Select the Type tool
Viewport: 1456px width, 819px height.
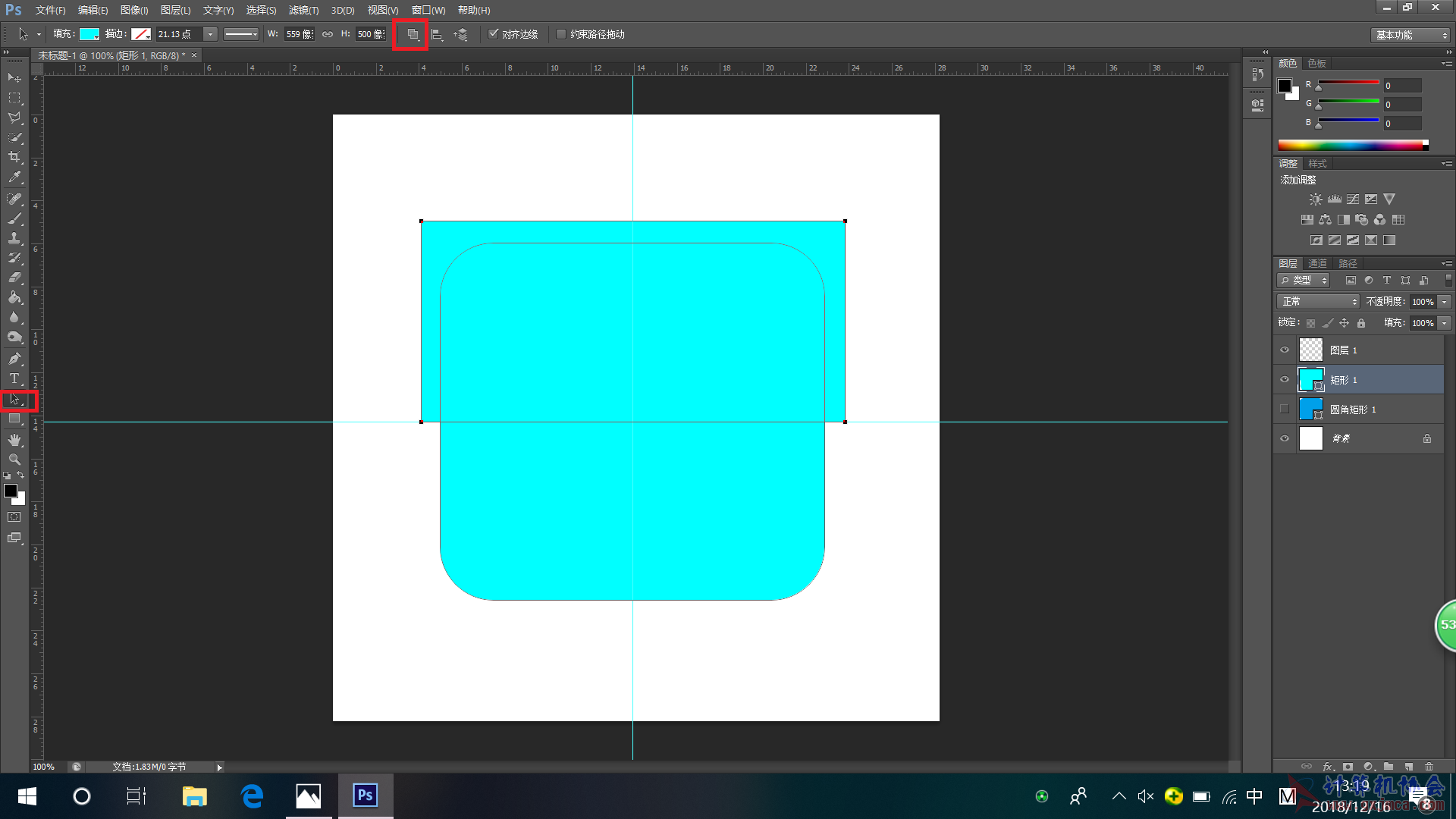point(14,378)
